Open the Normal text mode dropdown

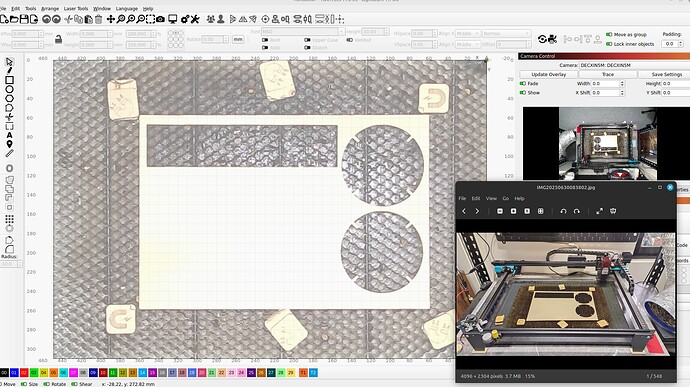pos(506,33)
